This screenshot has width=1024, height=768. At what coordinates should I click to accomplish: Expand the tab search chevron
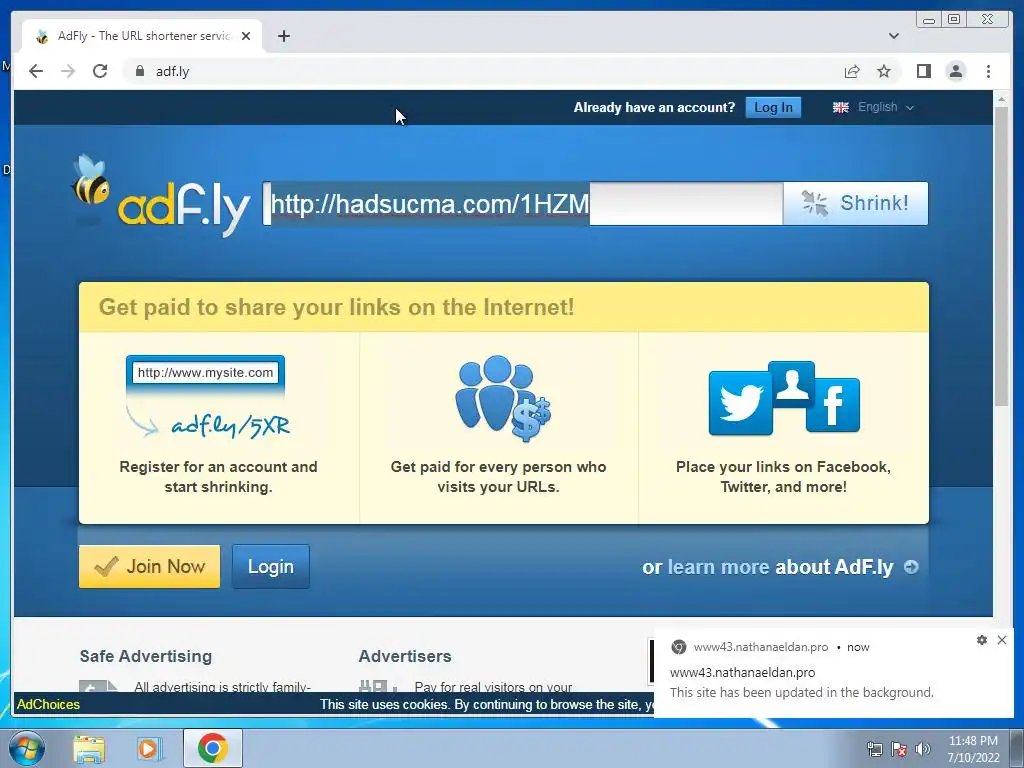pos(893,36)
